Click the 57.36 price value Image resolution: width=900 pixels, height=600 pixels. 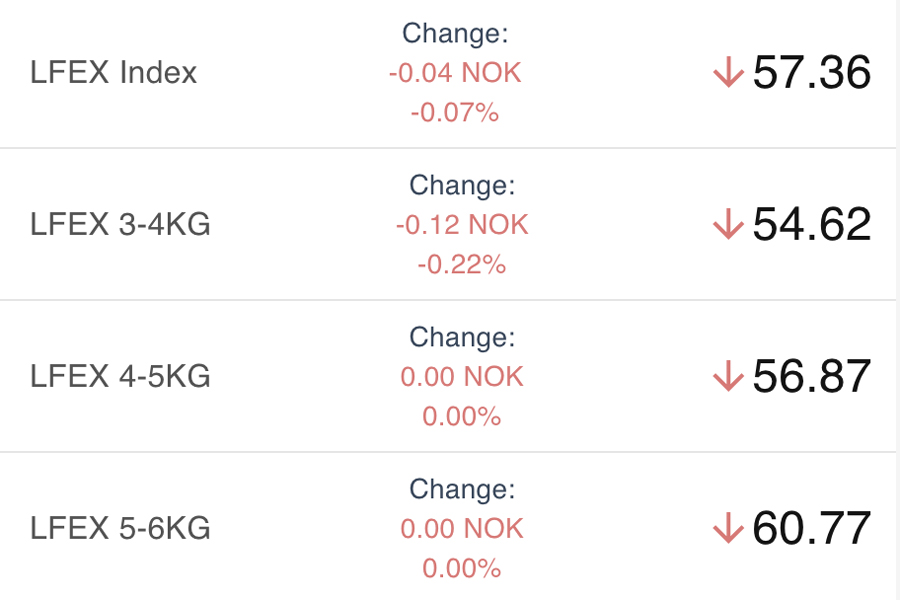coord(811,73)
